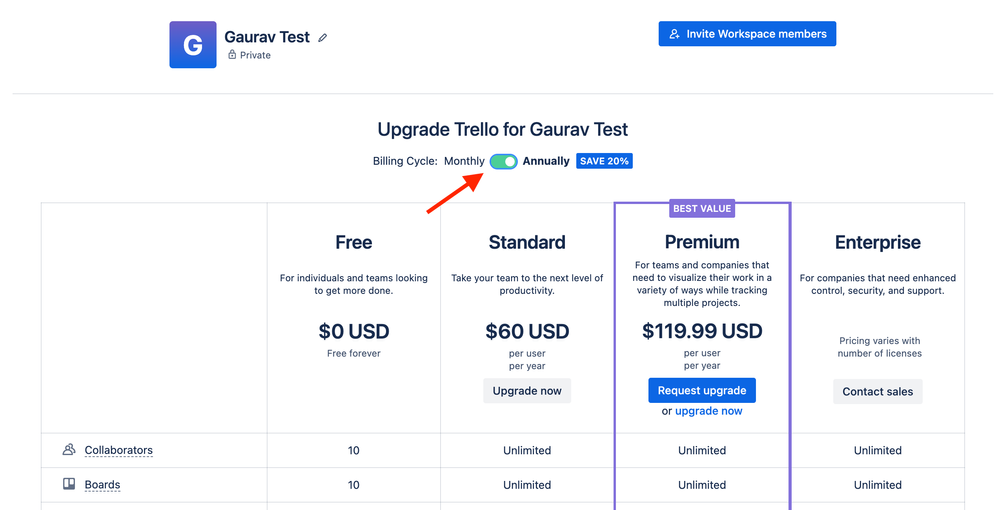Click the Boards row board icon
998x510 pixels.
point(69,484)
